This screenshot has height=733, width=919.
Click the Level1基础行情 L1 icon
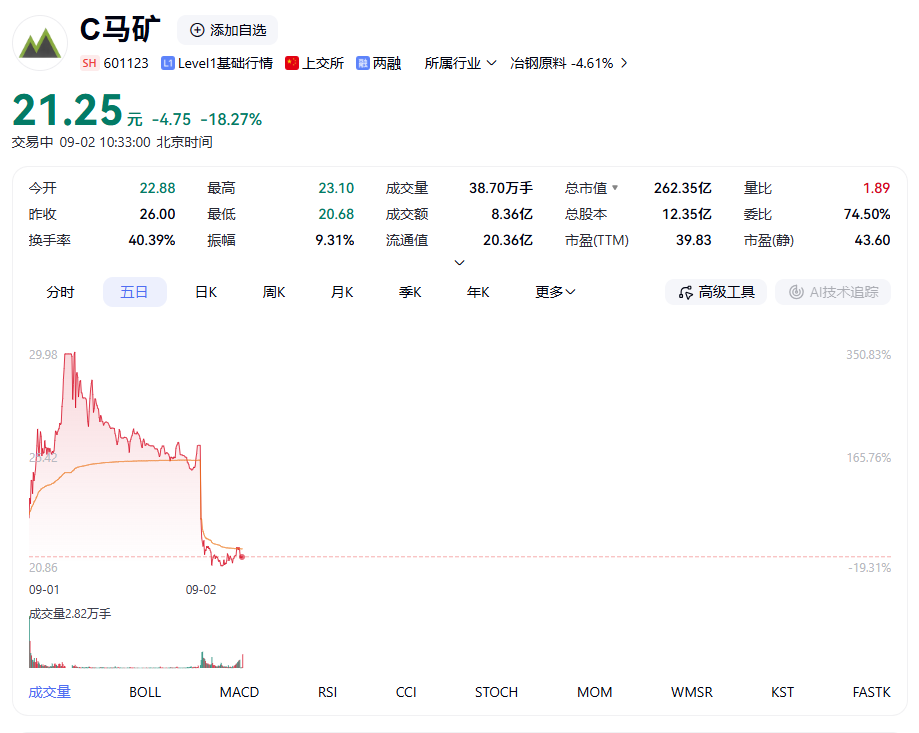[168, 63]
